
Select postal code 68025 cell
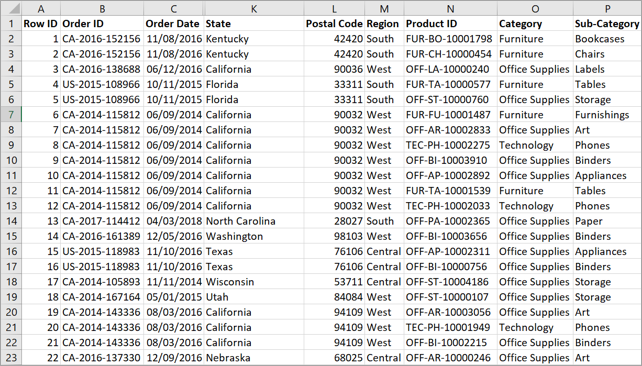(x=334, y=357)
